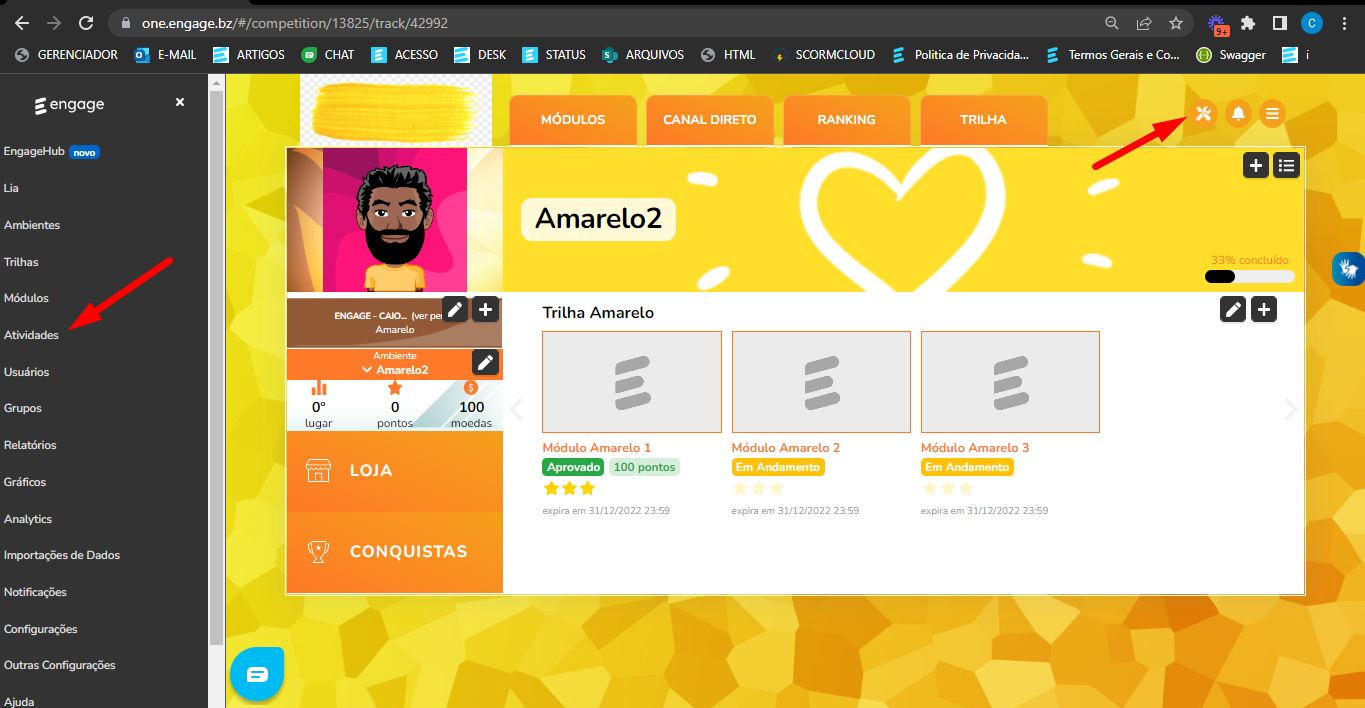This screenshot has height=708, width=1365.
Task: Open the CONQUISTAS achievements button
Action: click(395, 552)
